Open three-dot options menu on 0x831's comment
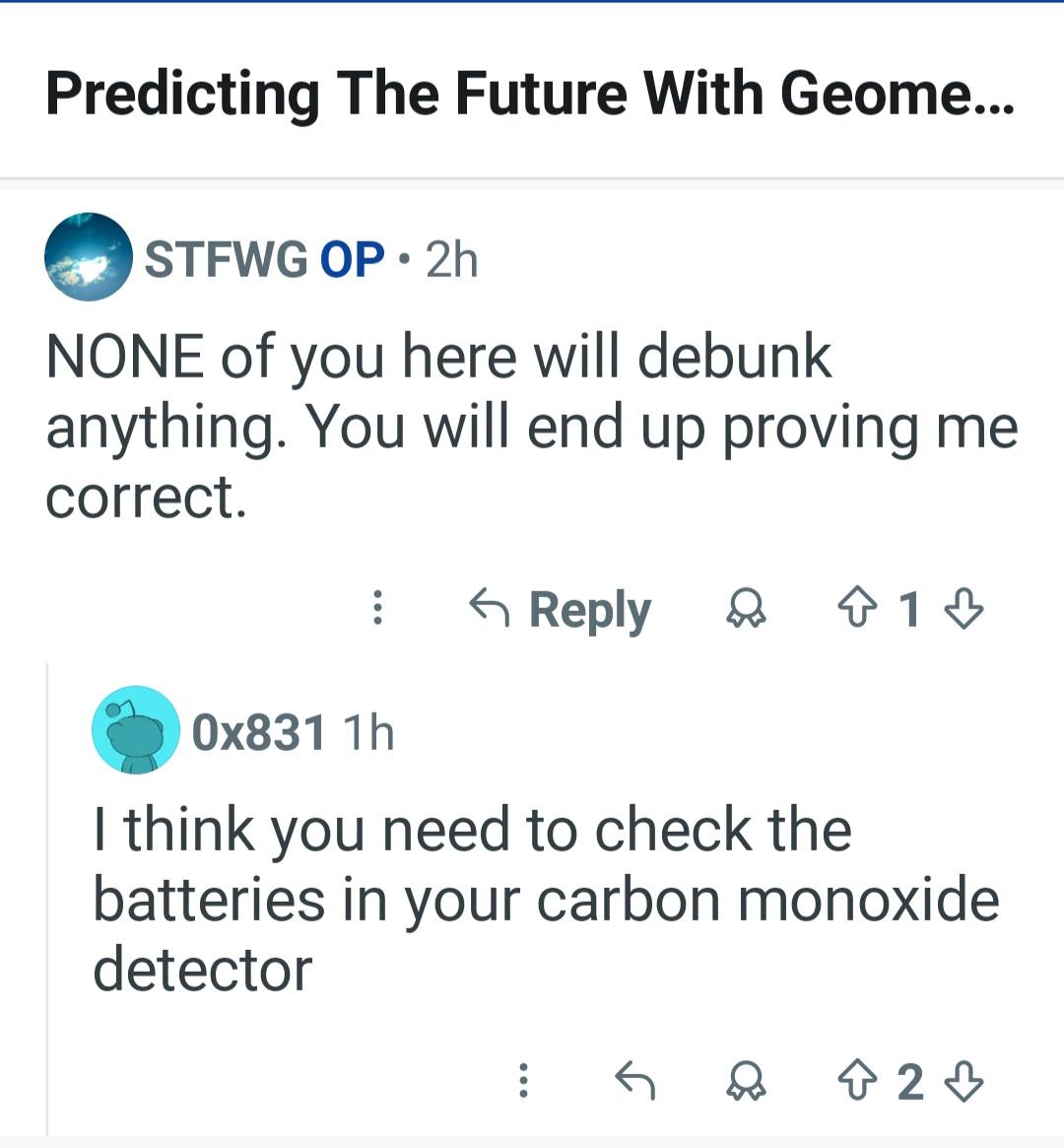Screen dimensions: 1064x1148 pyautogui.click(x=524, y=1081)
